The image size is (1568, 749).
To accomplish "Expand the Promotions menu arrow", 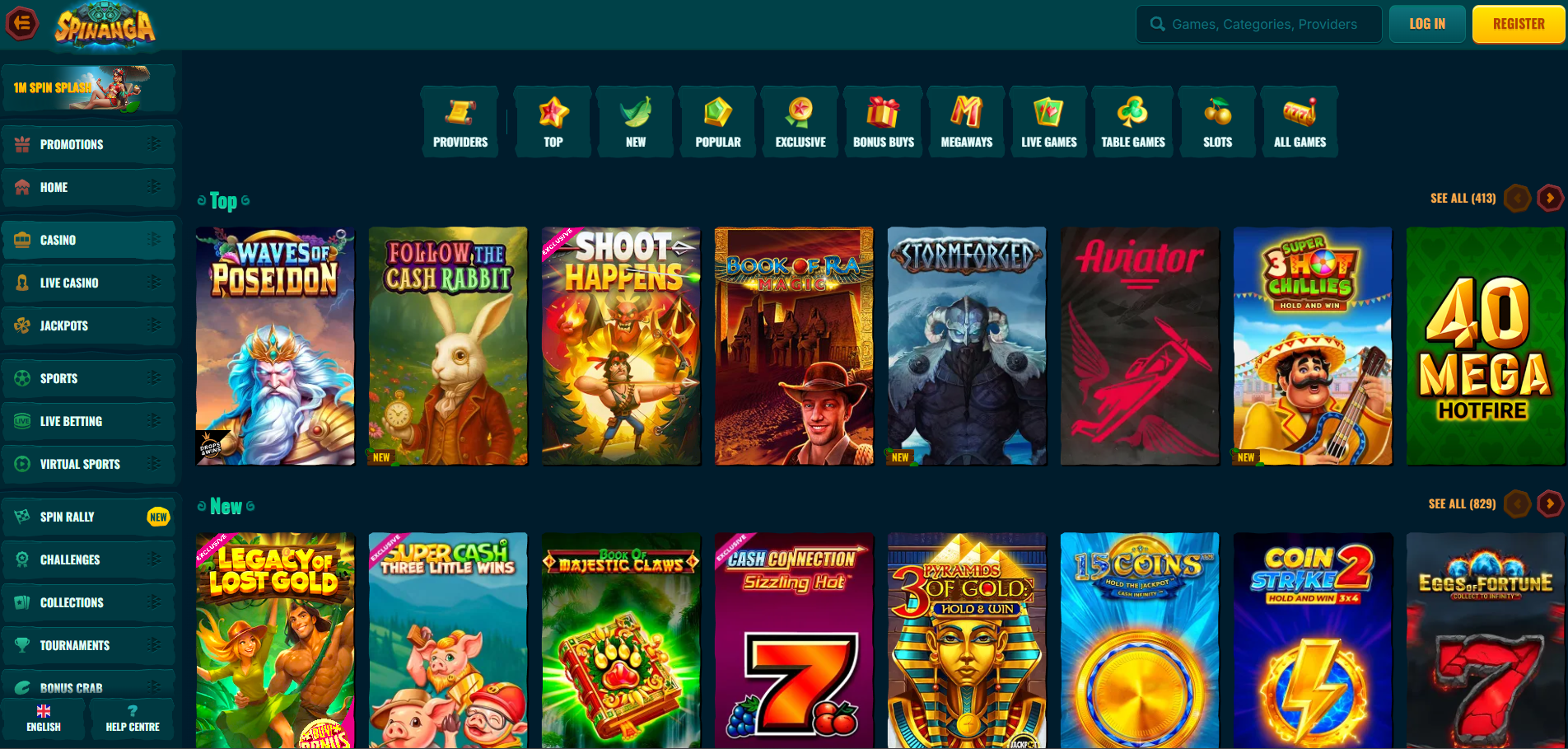I will click(x=153, y=144).
